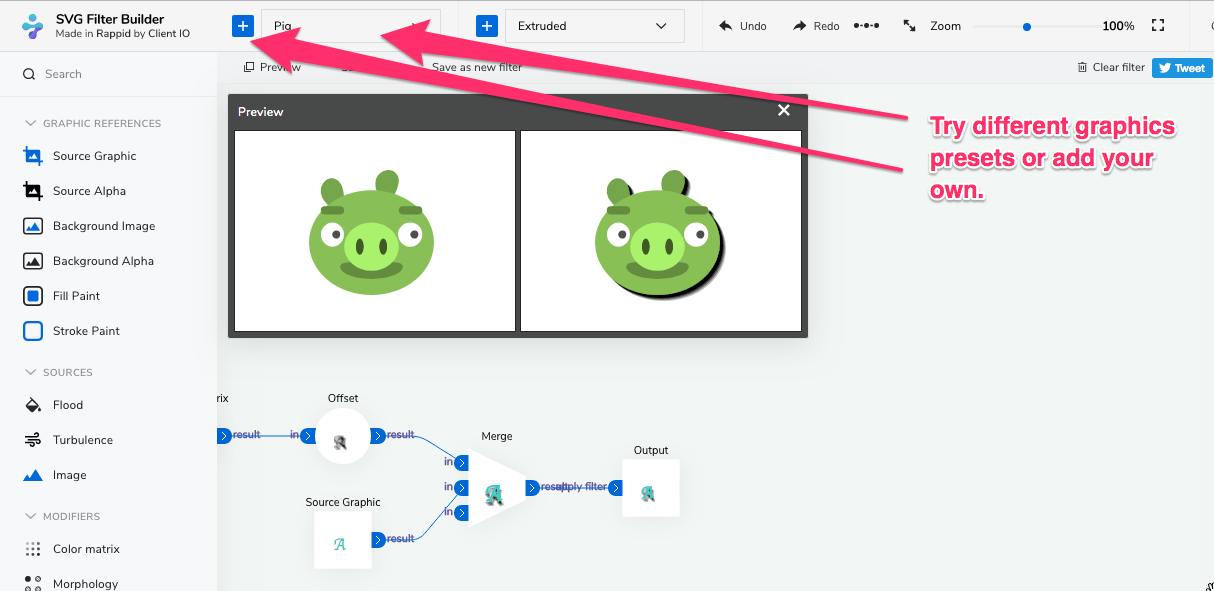Click the add filter plus button
This screenshot has height=591, width=1214.
click(x=487, y=25)
